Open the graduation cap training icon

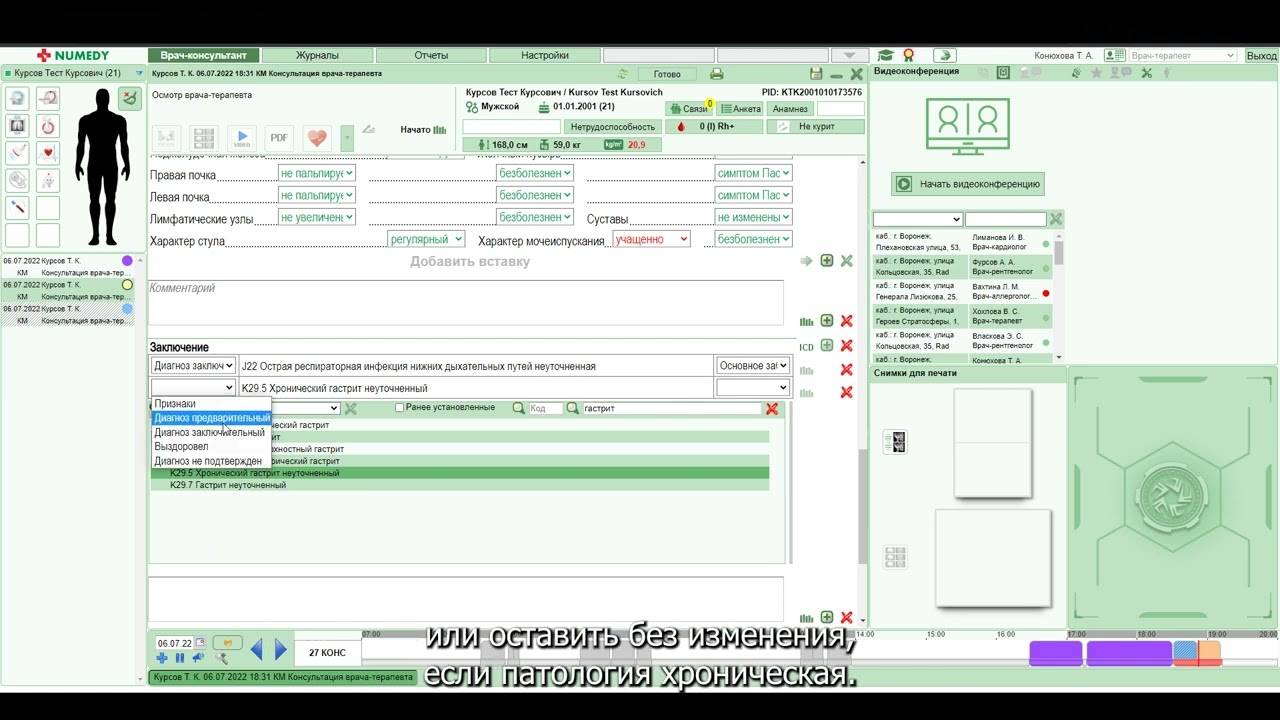click(886, 56)
